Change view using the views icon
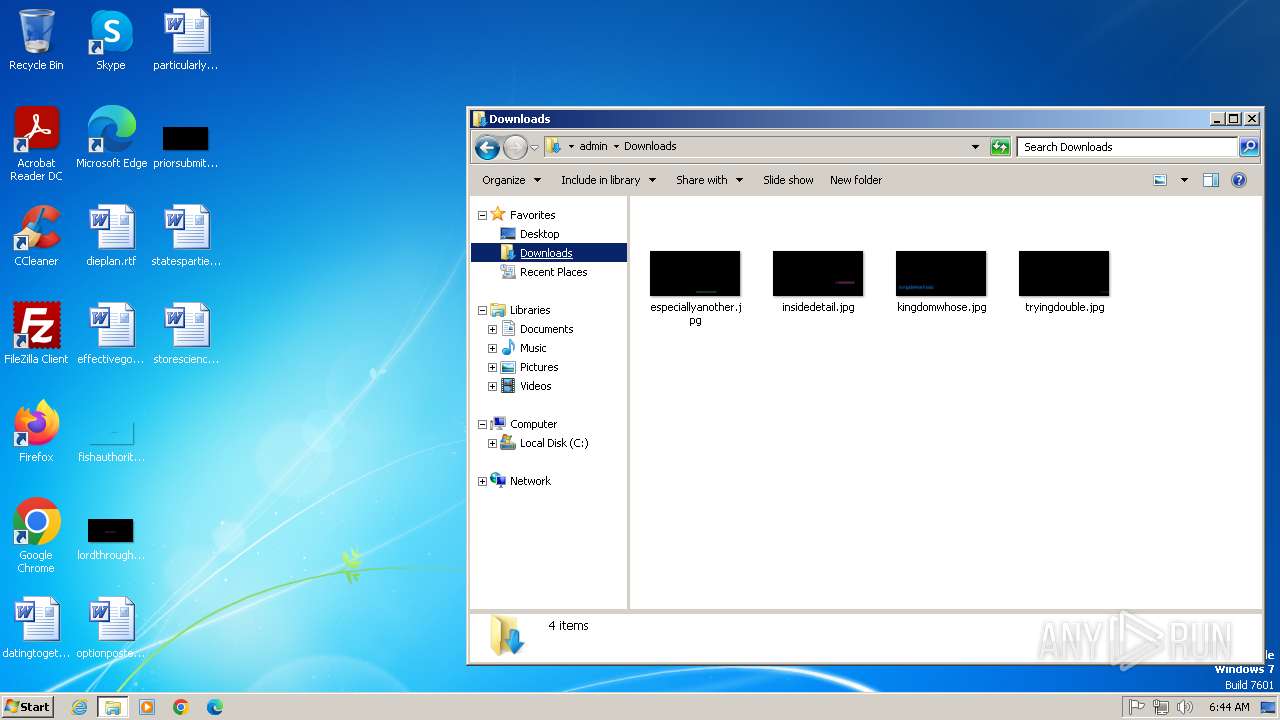The image size is (1280, 720). click(x=1160, y=180)
